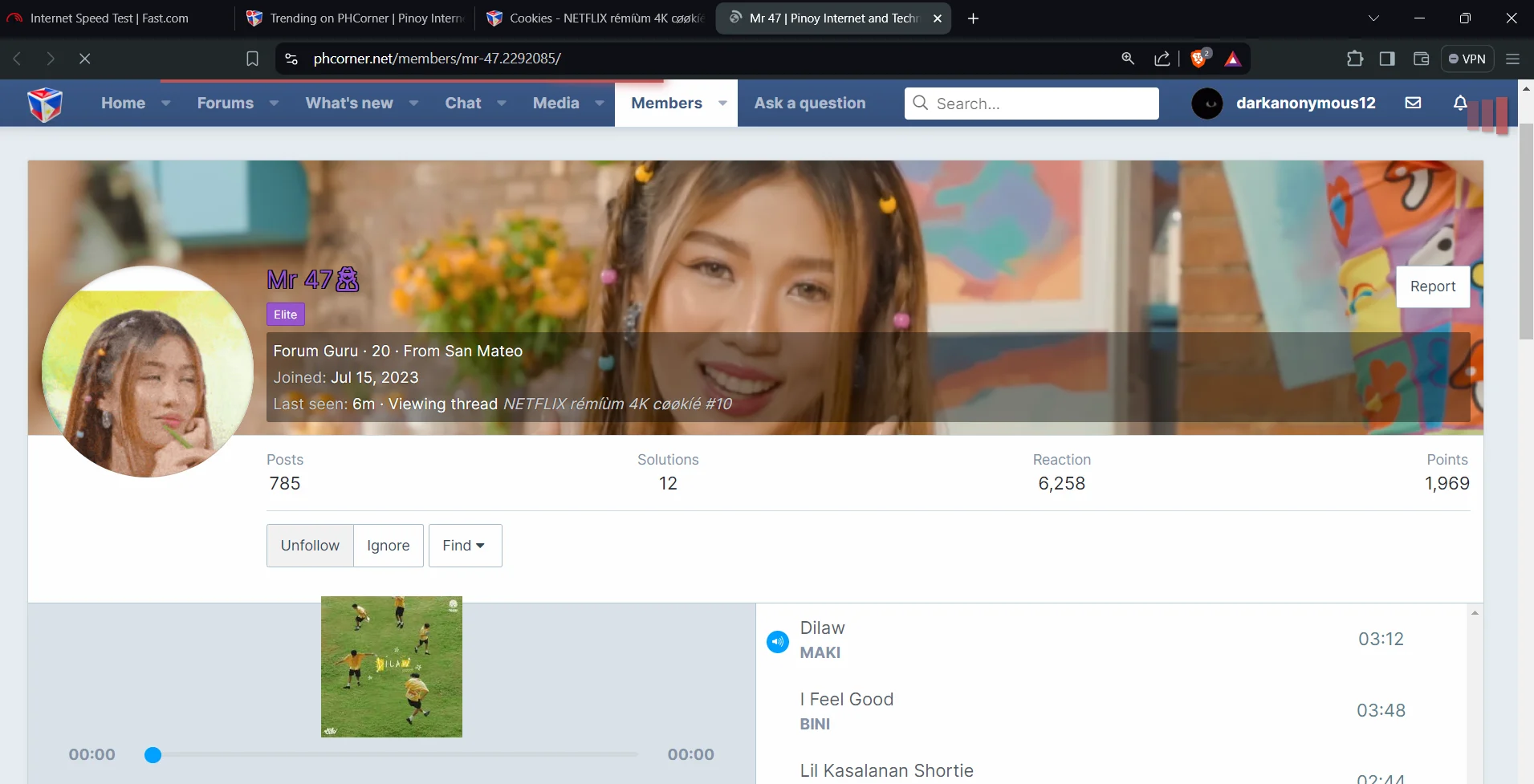The height and width of the screenshot is (784, 1534).
Task: Click the page vertical scrollbar
Action: pyautogui.click(x=1526, y=231)
